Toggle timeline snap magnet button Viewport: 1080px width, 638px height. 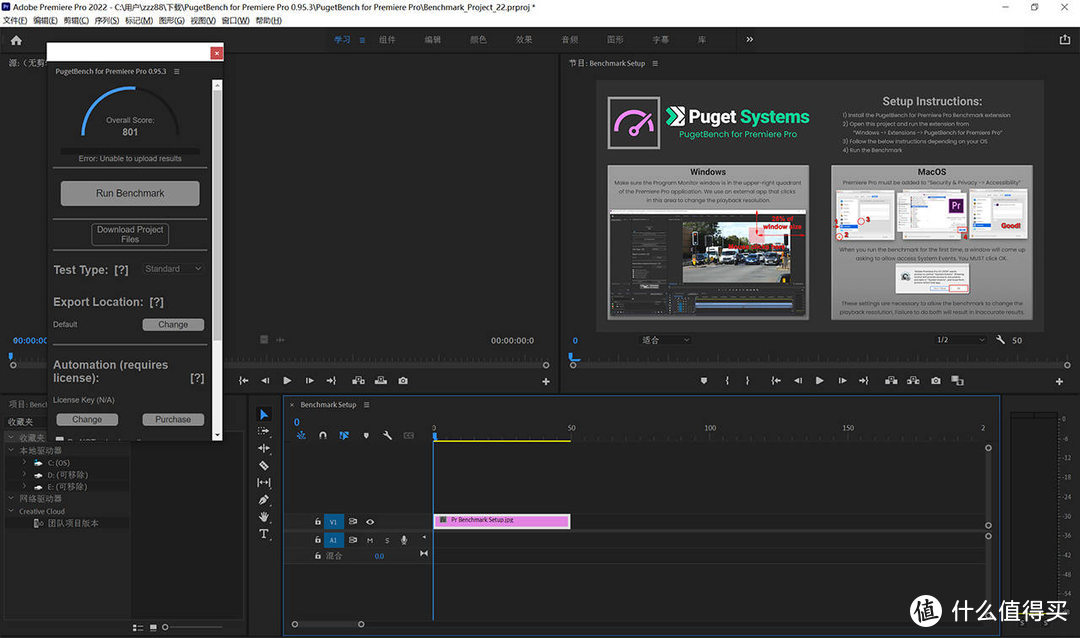tap(323, 436)
